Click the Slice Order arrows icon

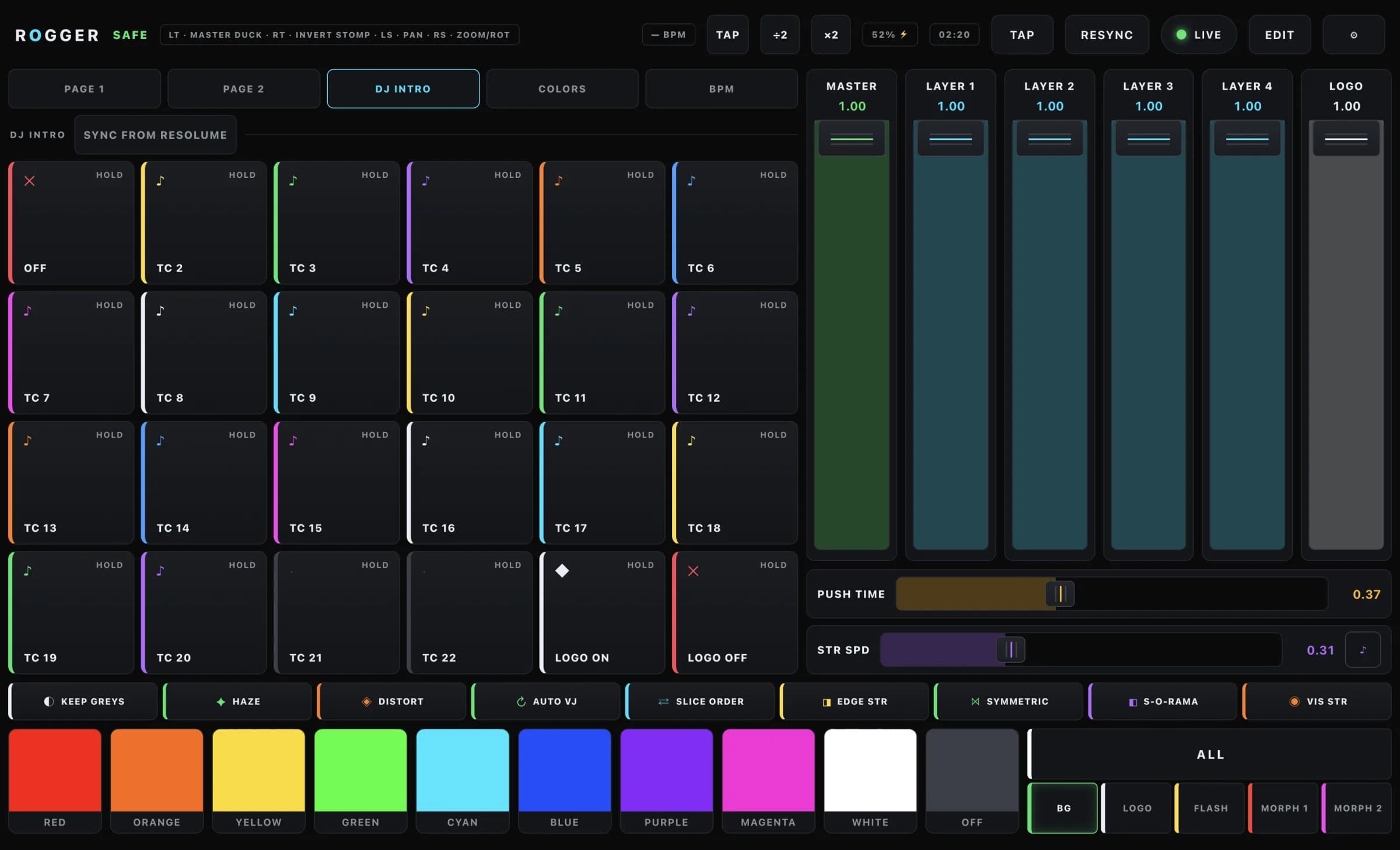click(x=663, y=701)
